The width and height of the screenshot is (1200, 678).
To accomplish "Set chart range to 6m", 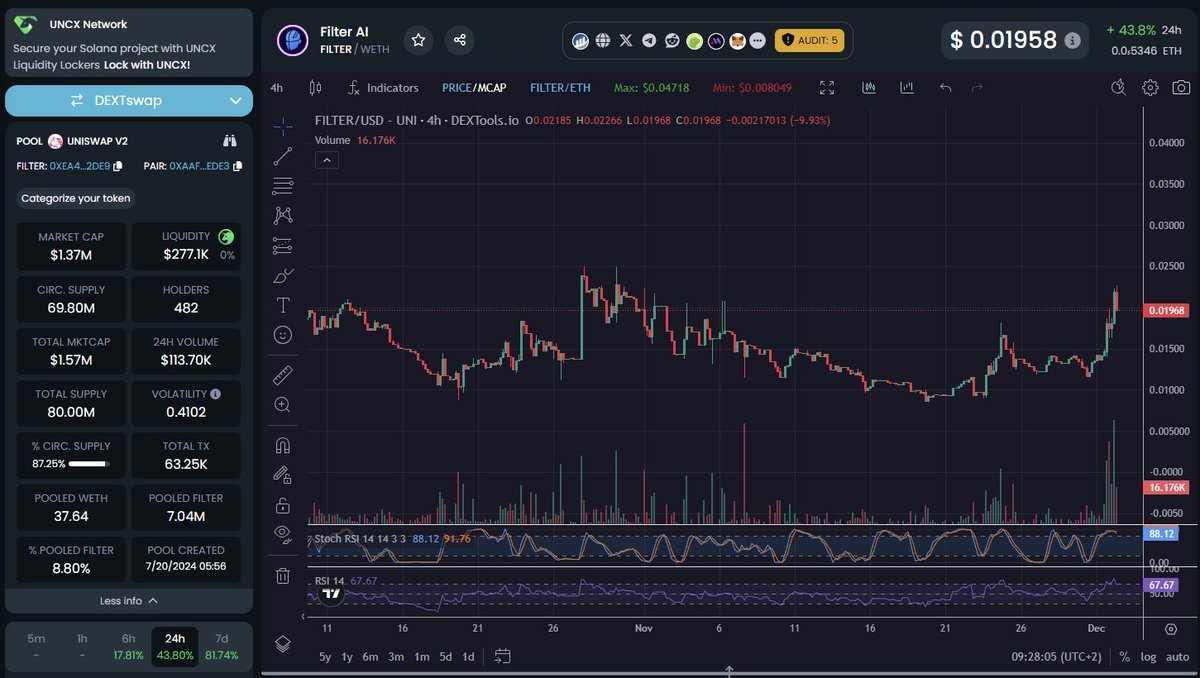I will coord(370,657).
